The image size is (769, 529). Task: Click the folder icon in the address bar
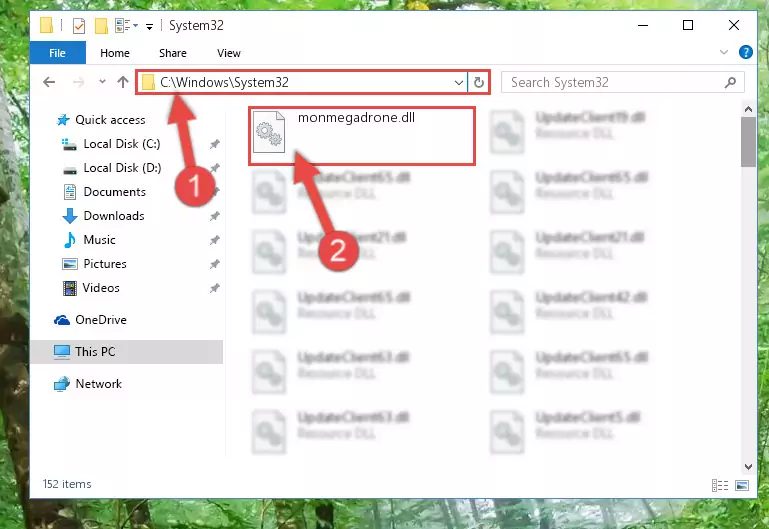[x=148, y=82]
